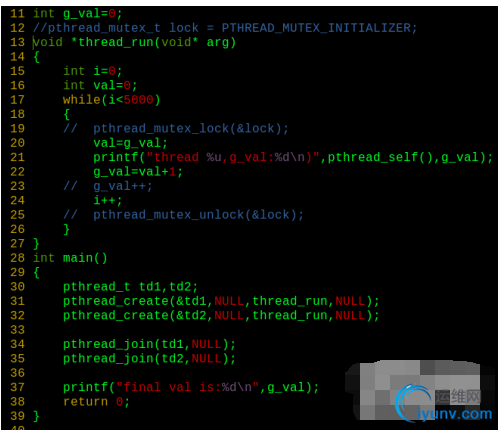This screenshot has width=498, height=430.
Task: Click the pthread_join(td1,NULL) call
Action: point(149,344)
